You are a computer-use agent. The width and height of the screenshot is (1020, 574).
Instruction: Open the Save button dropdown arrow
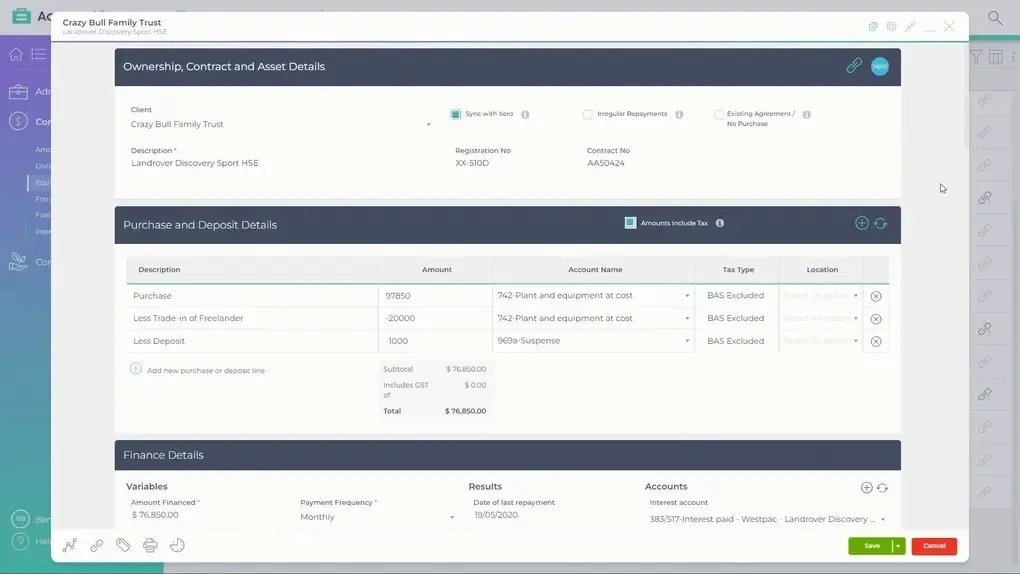[898, 546]
